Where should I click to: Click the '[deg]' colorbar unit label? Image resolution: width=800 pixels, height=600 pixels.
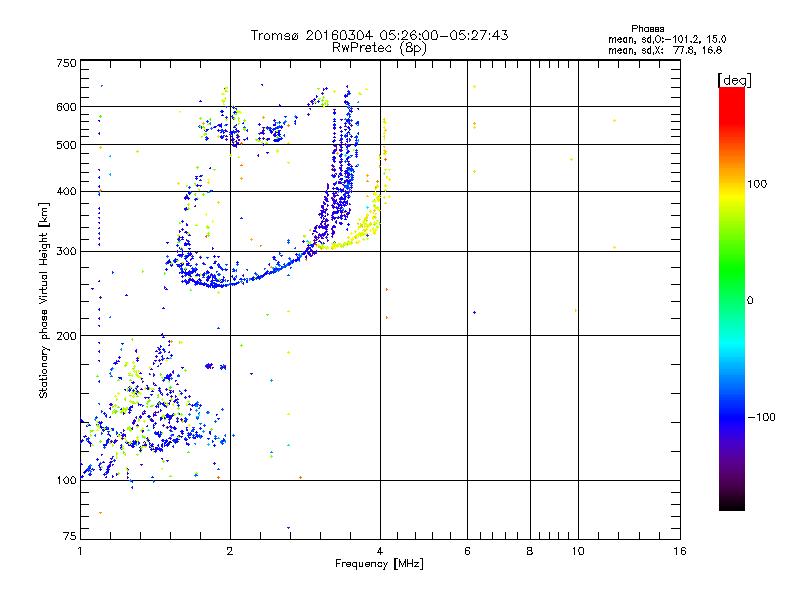[x=734, y=80]
